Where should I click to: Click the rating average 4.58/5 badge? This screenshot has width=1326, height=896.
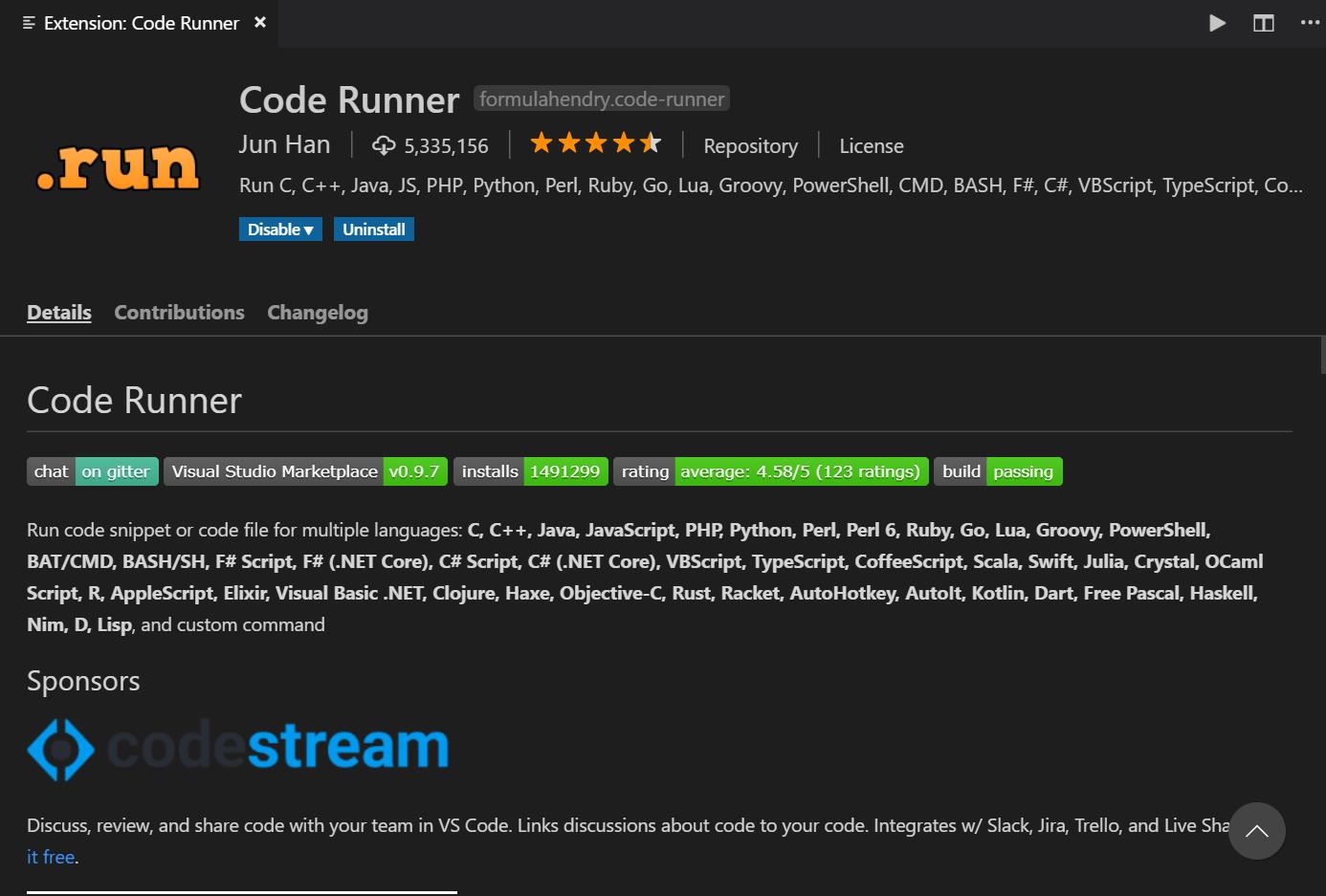click(x=771, y=471)
